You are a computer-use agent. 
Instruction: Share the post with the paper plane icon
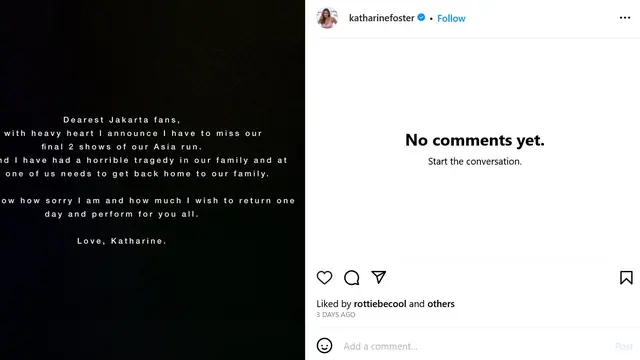coord(379,277)
